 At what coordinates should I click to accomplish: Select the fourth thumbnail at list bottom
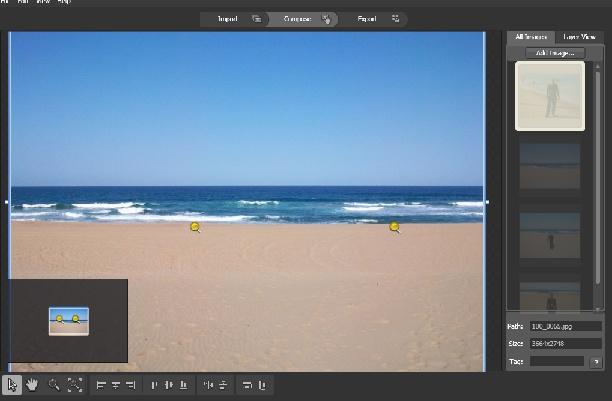[550, 296]
